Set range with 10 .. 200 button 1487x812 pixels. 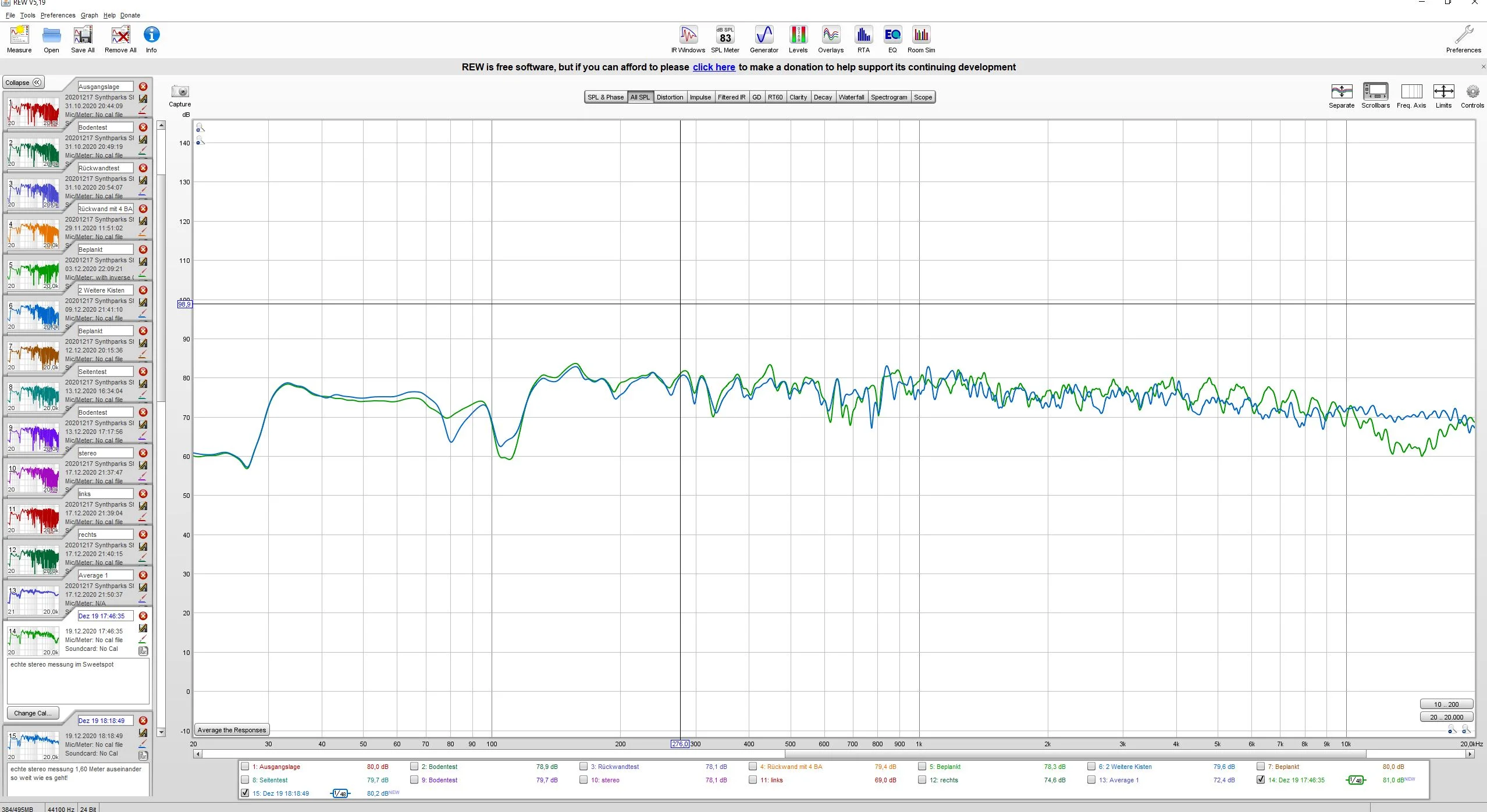coord(1446,704)
